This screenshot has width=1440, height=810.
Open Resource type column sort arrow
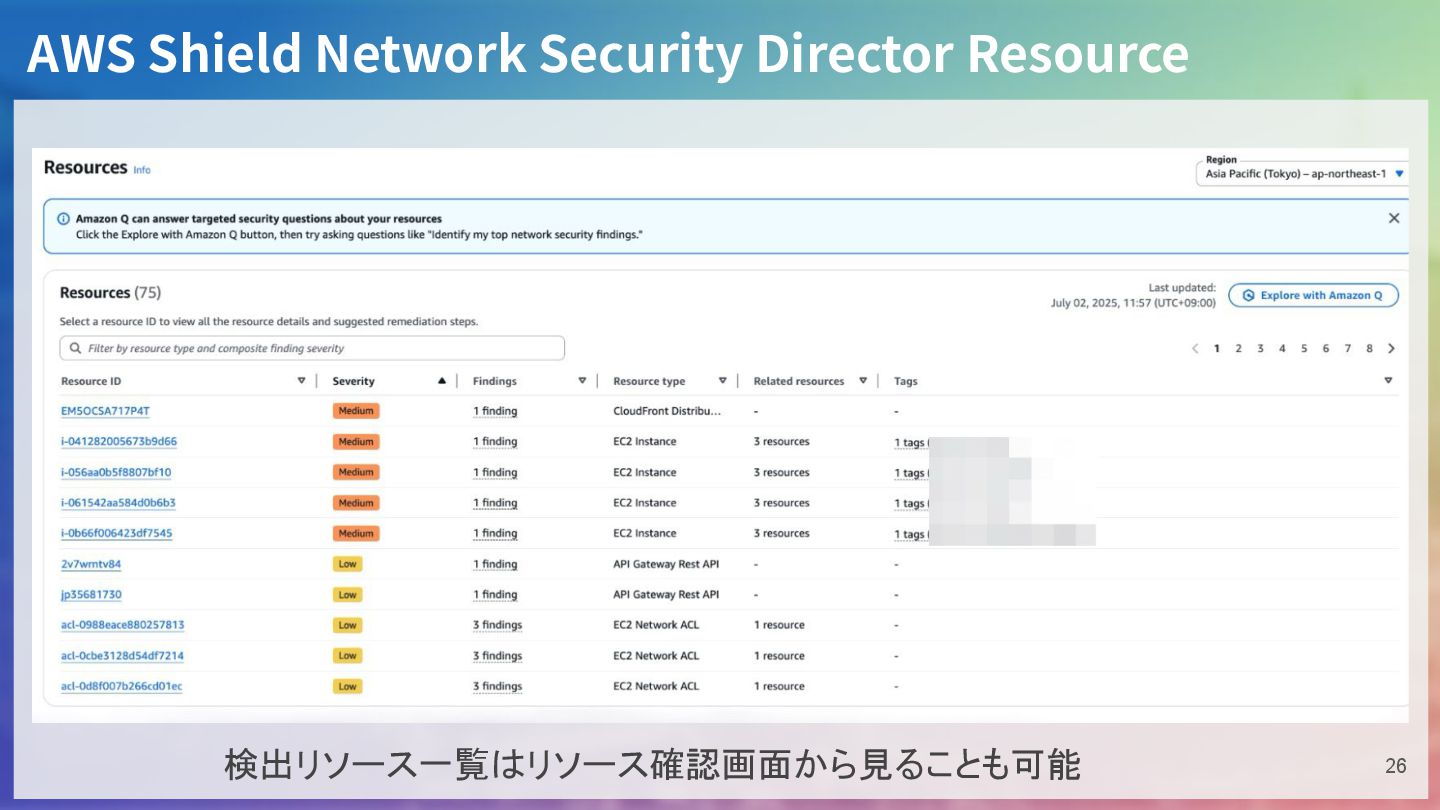tap(722, 381)
